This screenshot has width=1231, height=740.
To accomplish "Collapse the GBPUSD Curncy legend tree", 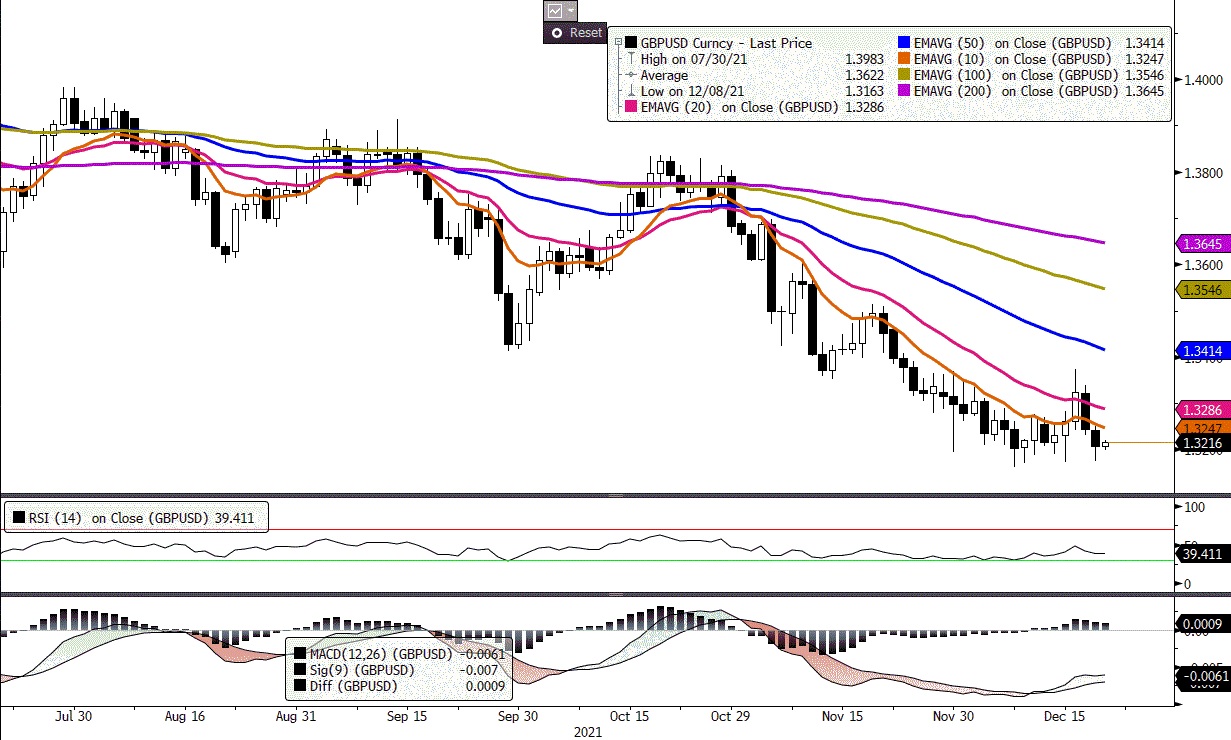I will (x=619, y=43).
